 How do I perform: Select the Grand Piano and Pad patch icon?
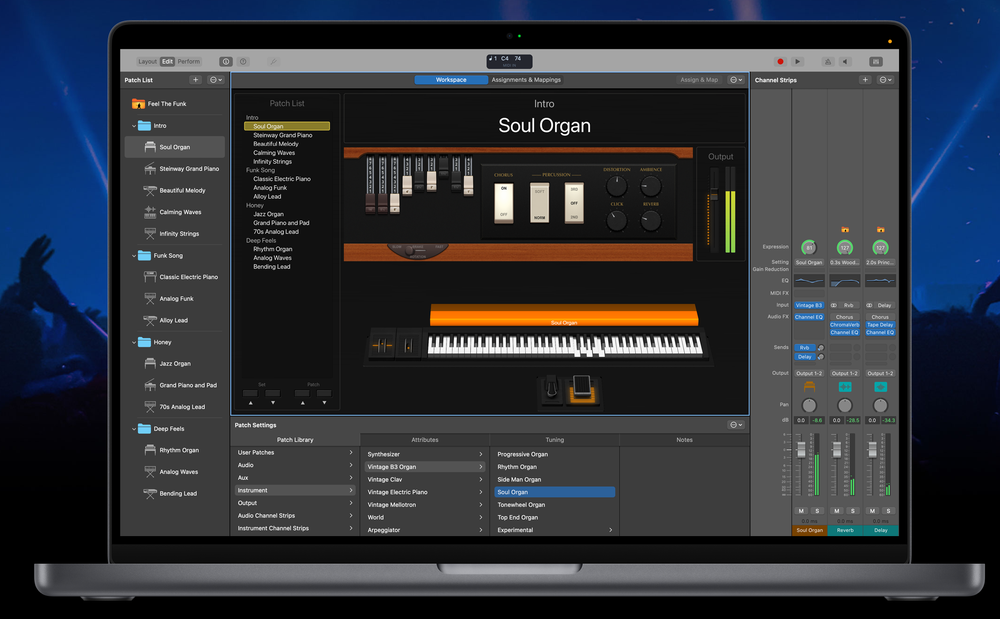tap(150, 385)
